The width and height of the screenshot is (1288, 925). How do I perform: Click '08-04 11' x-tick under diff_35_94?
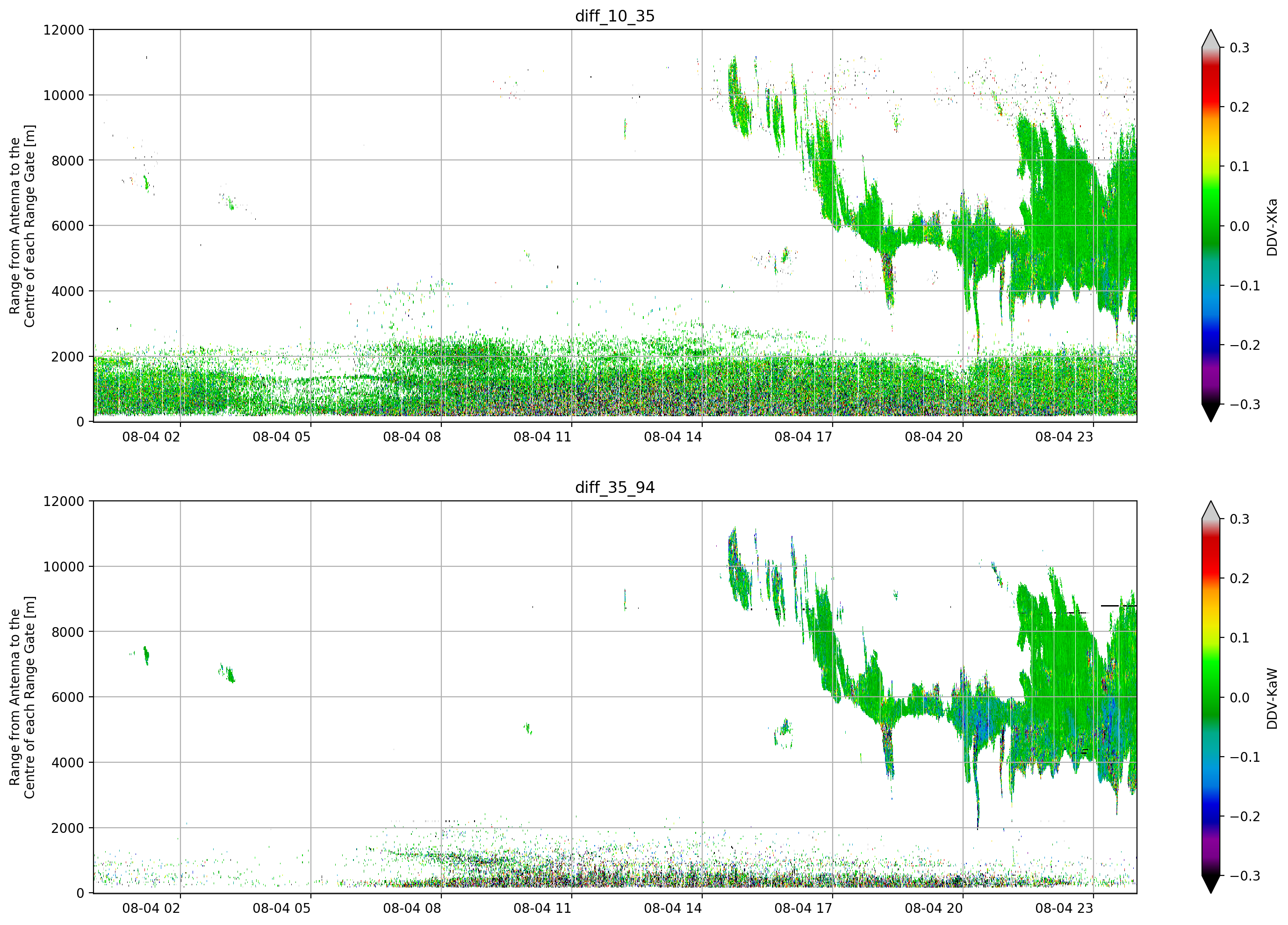coord(542,909)
